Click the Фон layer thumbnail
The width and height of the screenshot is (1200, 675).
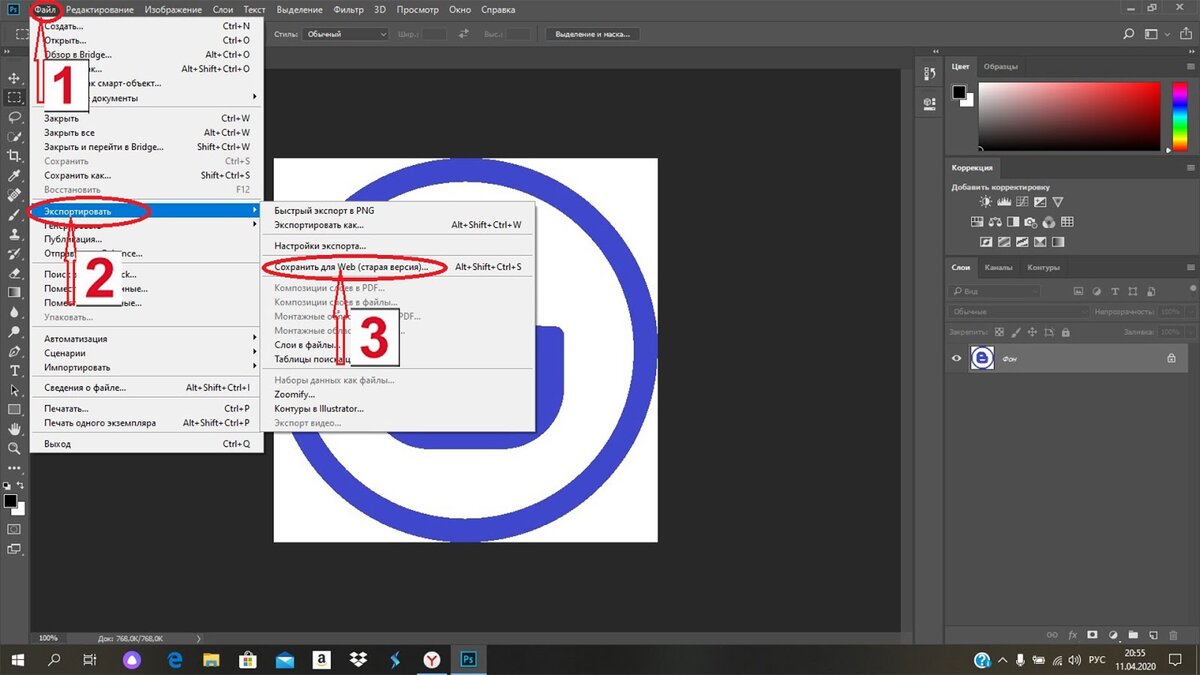pos(982,358)
